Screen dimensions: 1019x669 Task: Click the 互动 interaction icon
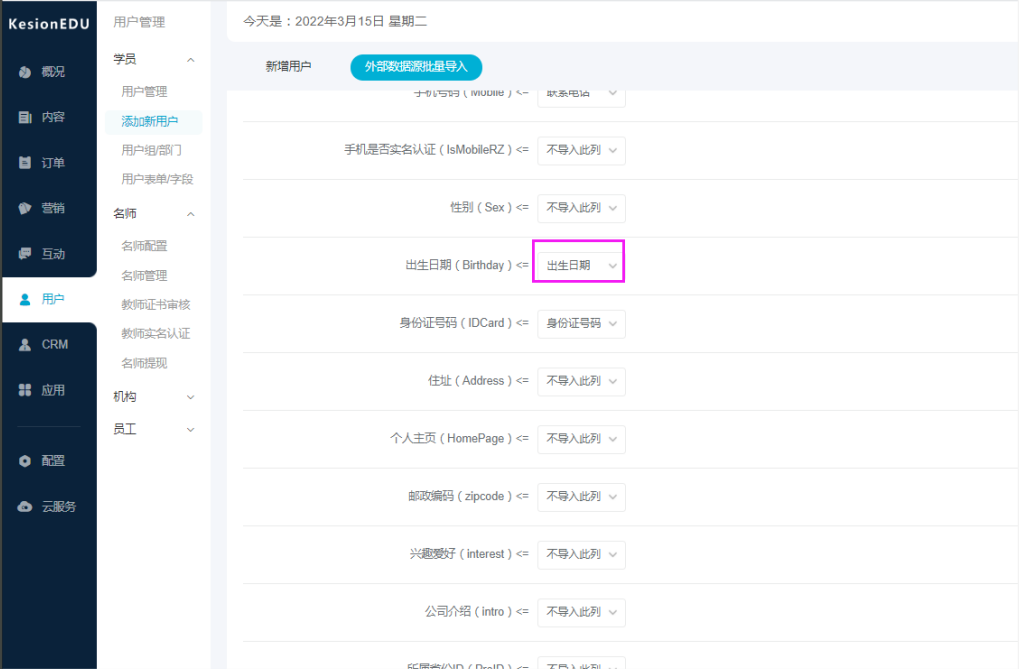click(x=26, y=254)
